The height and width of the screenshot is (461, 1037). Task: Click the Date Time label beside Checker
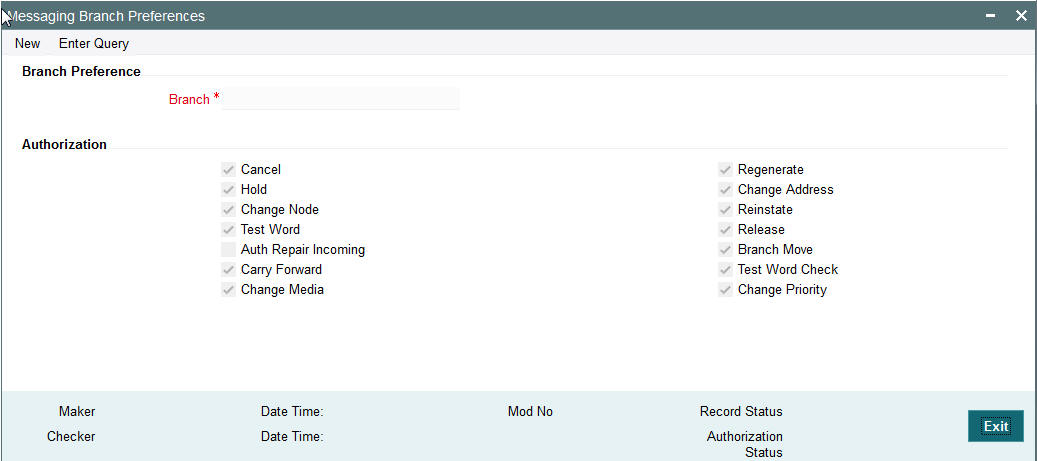click(292, 437)
